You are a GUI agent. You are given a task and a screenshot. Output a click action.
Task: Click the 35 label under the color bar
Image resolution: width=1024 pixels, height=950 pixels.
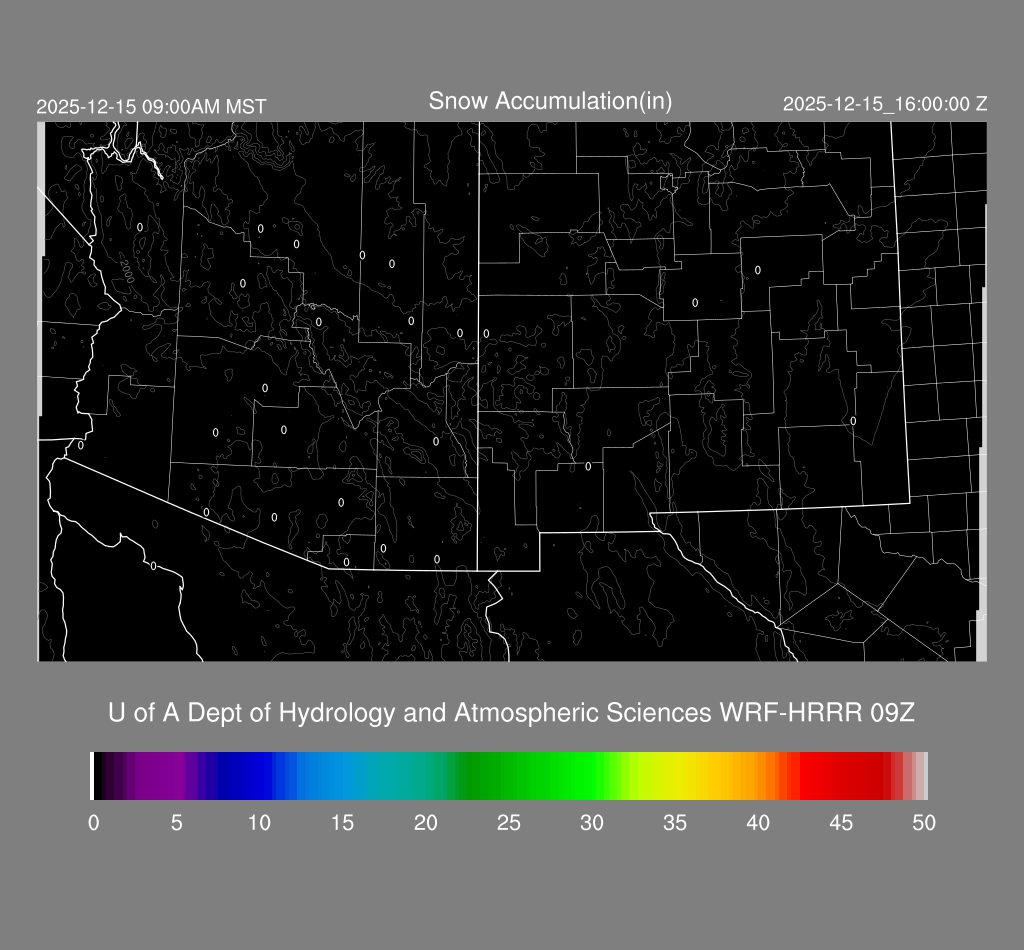674,823
